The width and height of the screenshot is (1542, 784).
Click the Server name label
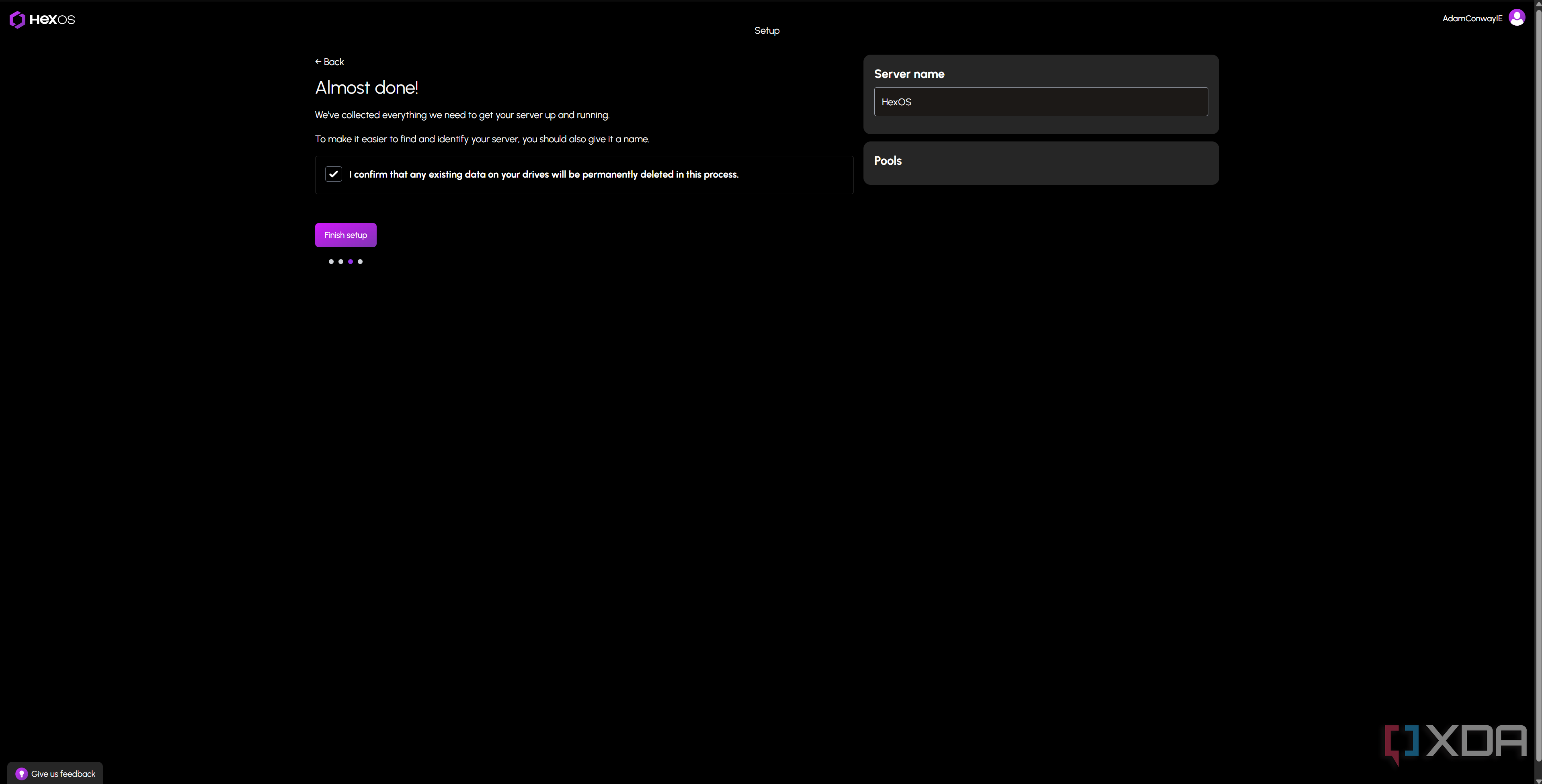[909, 74]
